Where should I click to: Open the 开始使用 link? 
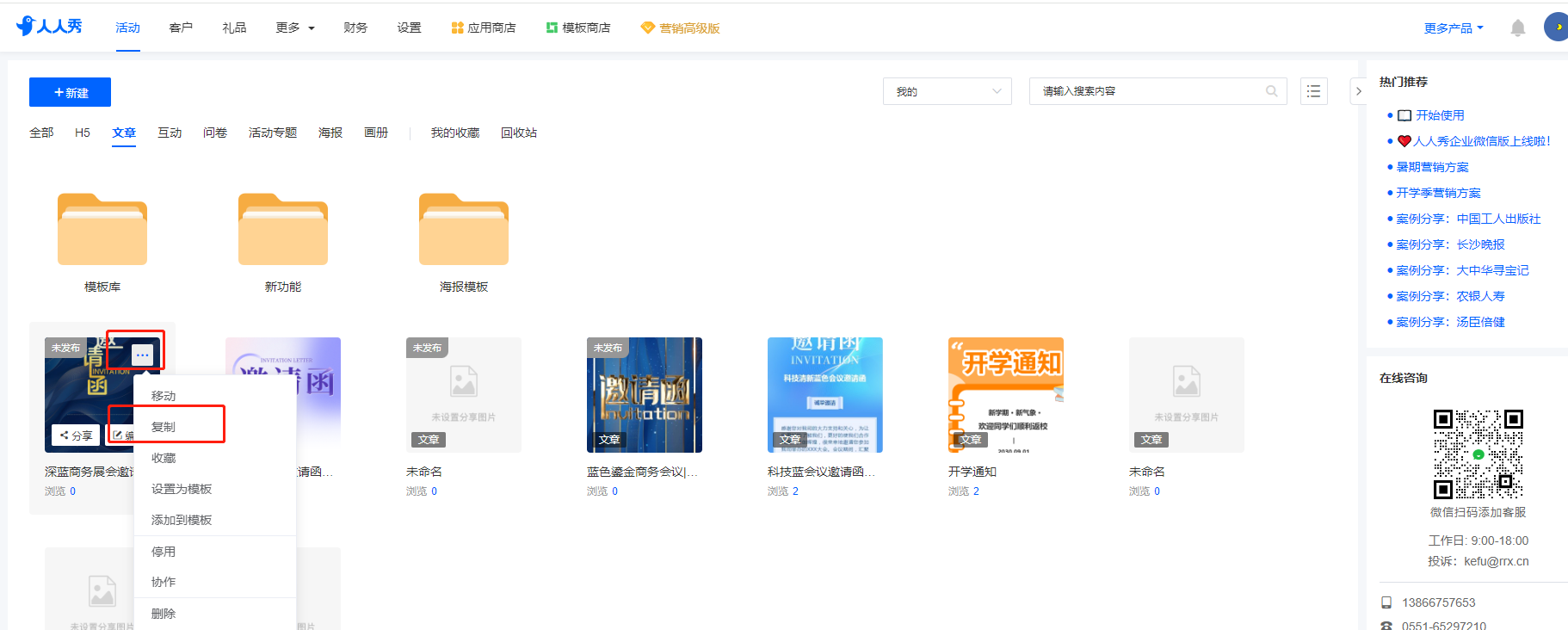coord(1440,115)
